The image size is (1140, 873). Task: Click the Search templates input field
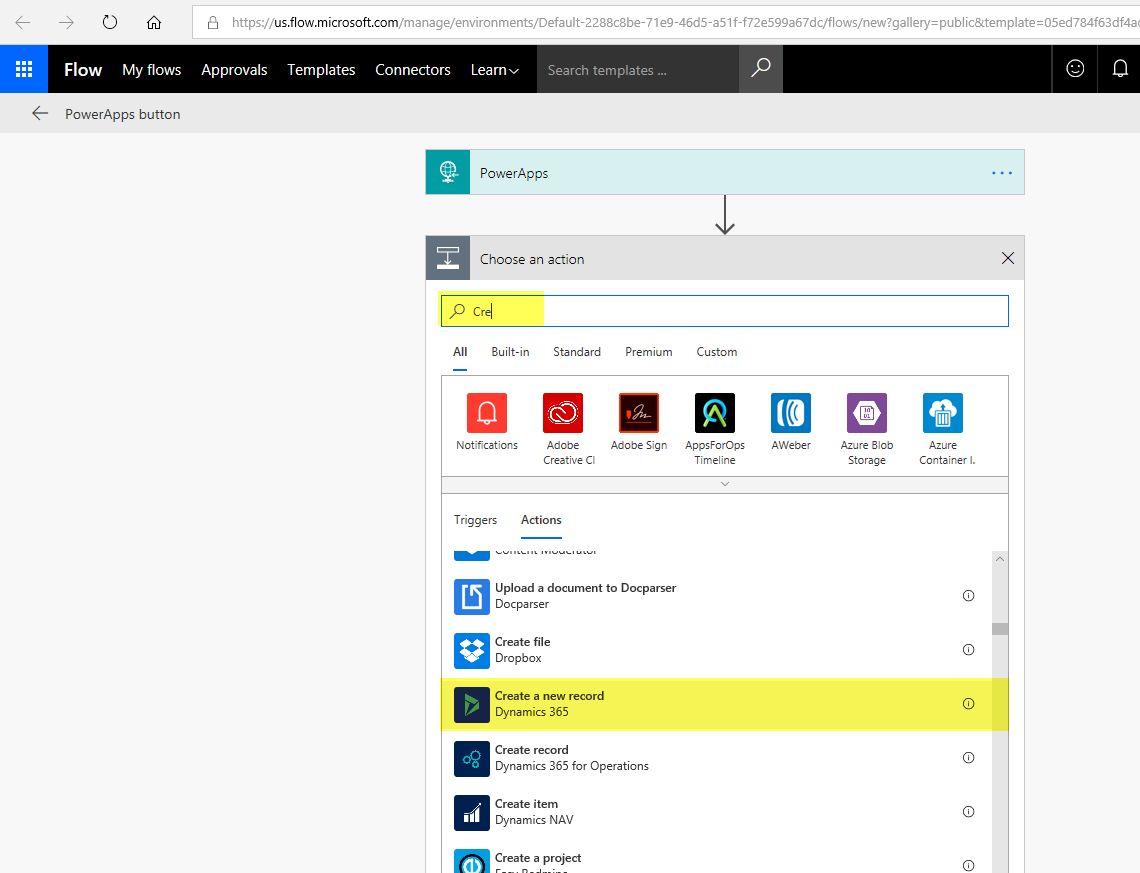[x=638, y=70]
